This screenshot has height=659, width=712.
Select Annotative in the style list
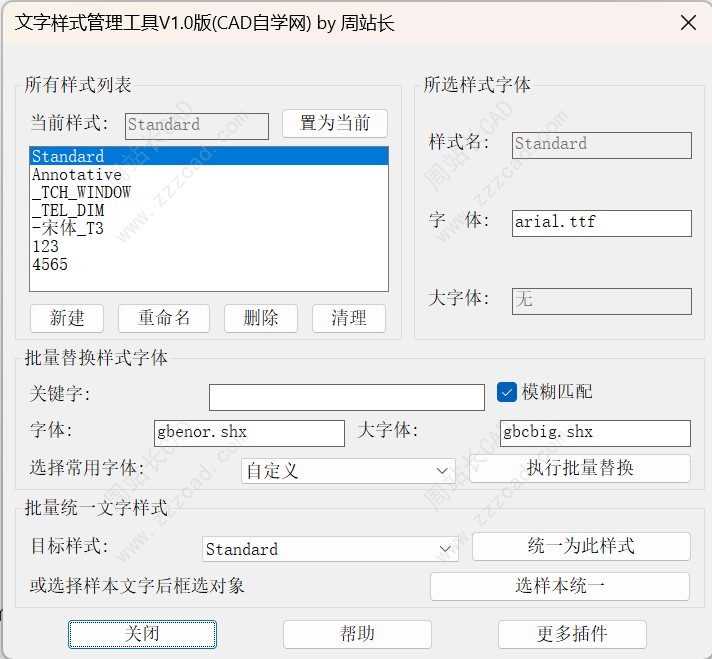pos(77,175)
